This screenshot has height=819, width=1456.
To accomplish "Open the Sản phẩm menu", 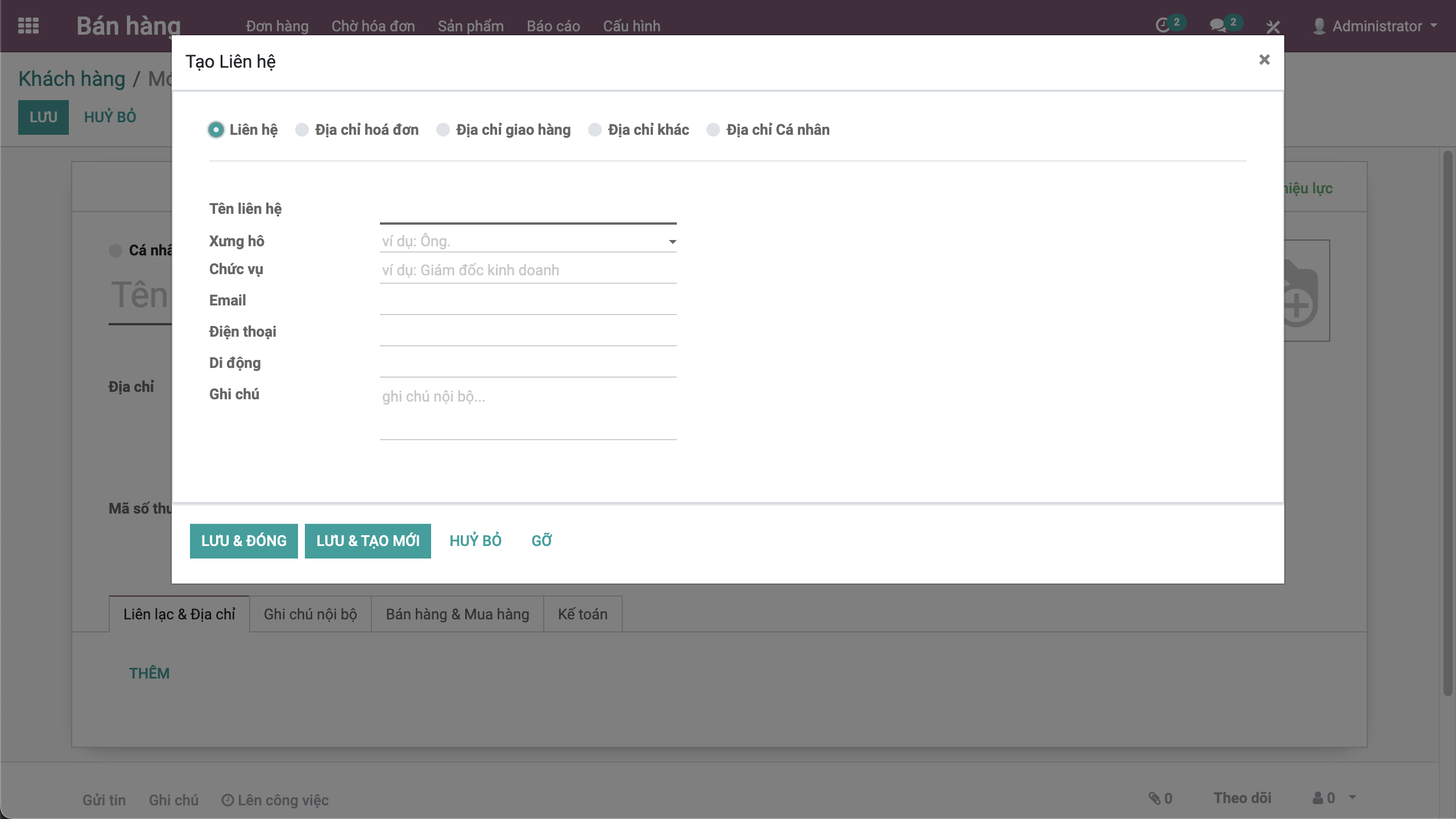I will (470, 26).
